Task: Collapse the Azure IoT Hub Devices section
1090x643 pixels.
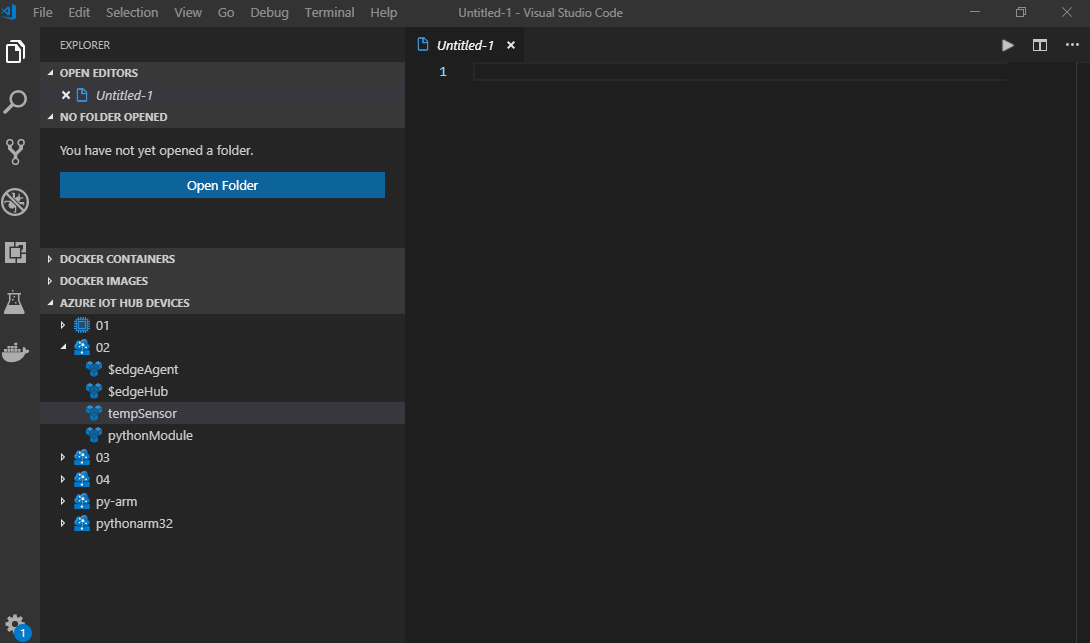Action: (50, 303)
